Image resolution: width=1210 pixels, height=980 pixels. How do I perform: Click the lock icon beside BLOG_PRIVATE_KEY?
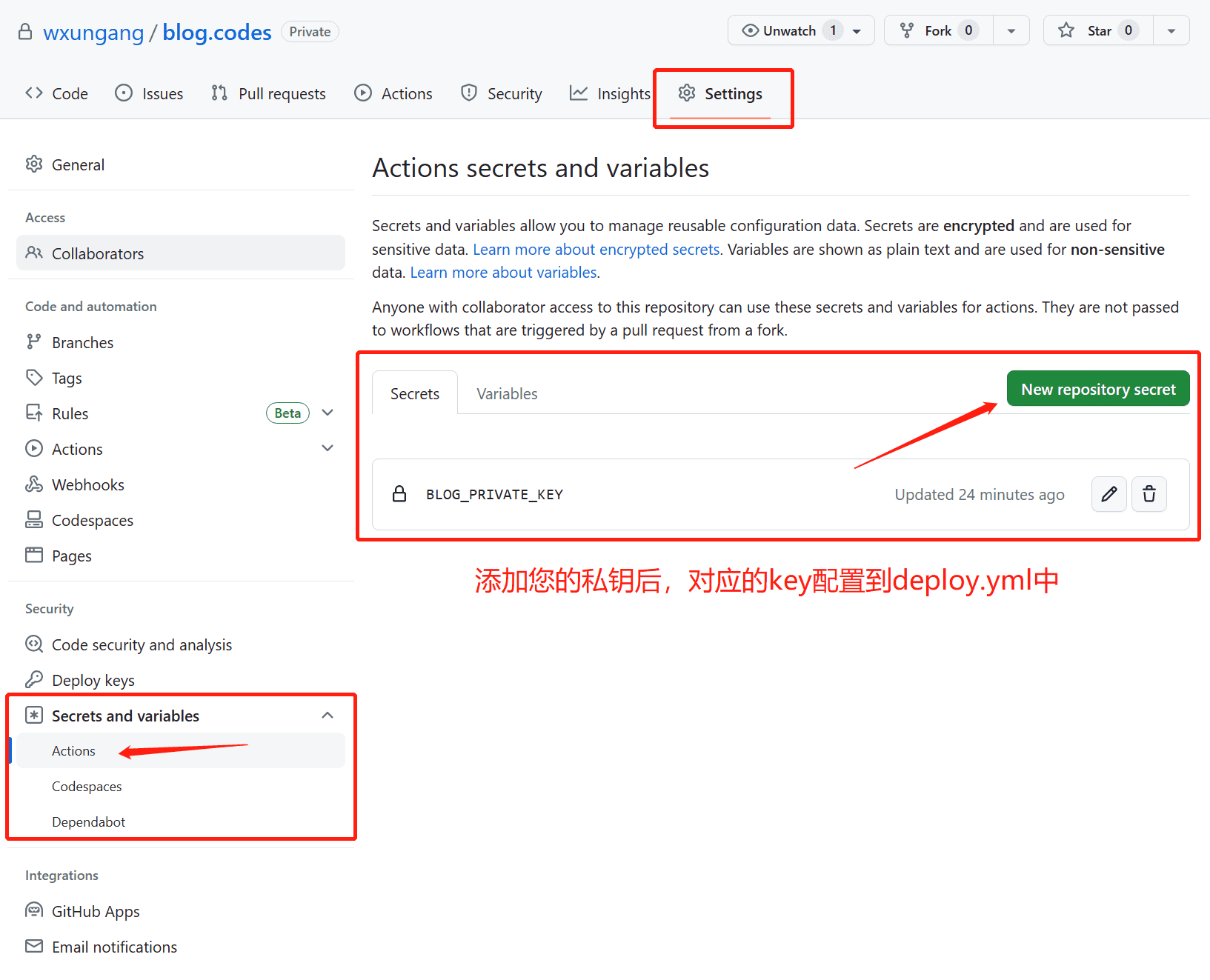click(x=399, y=494)
